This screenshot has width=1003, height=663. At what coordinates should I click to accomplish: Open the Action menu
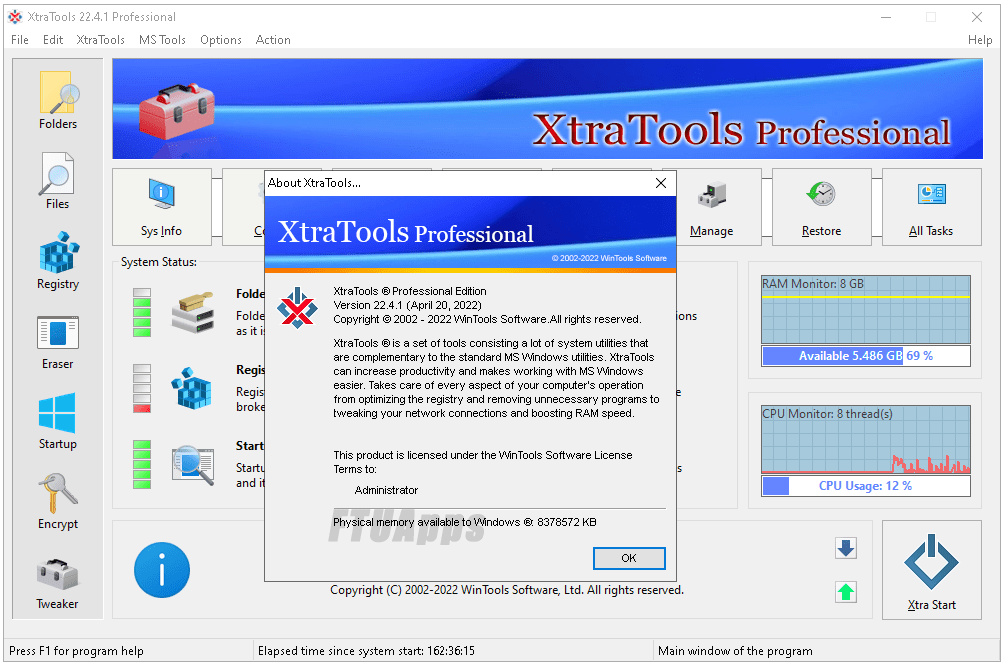(x=273, y=40)
